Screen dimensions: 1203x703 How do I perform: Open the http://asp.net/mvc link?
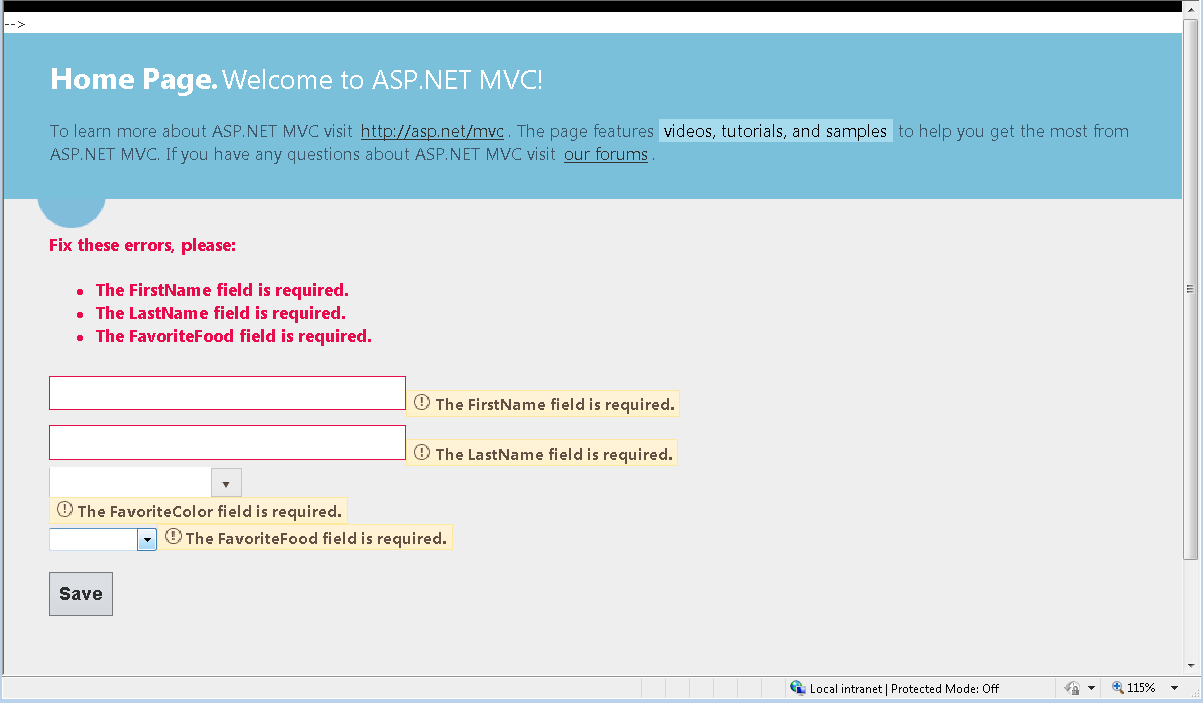point(432,131)
